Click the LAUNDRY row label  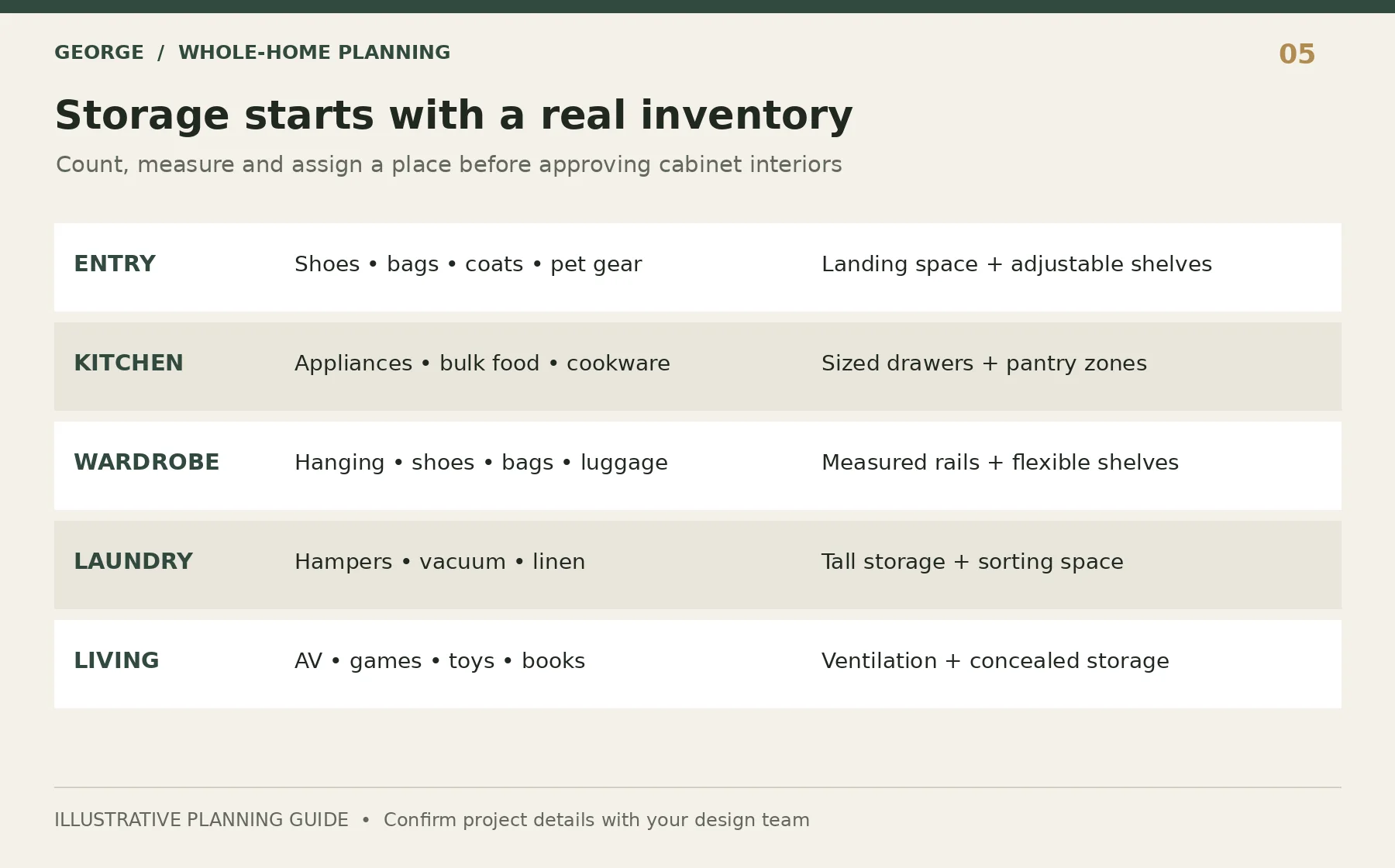(133, 562)
